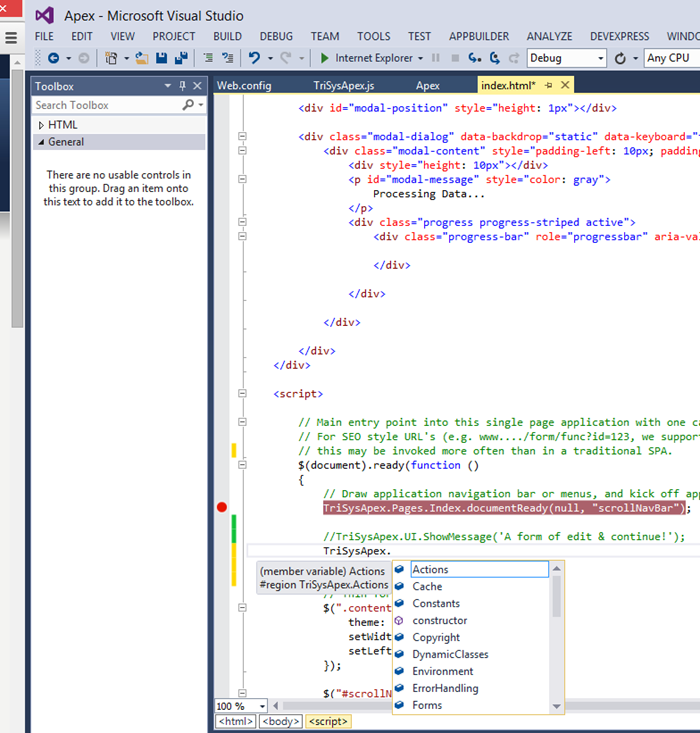Open the DEVEXPRESS menu
The height and width of the screenshot is (733, 700).
(x=620, y=36)
